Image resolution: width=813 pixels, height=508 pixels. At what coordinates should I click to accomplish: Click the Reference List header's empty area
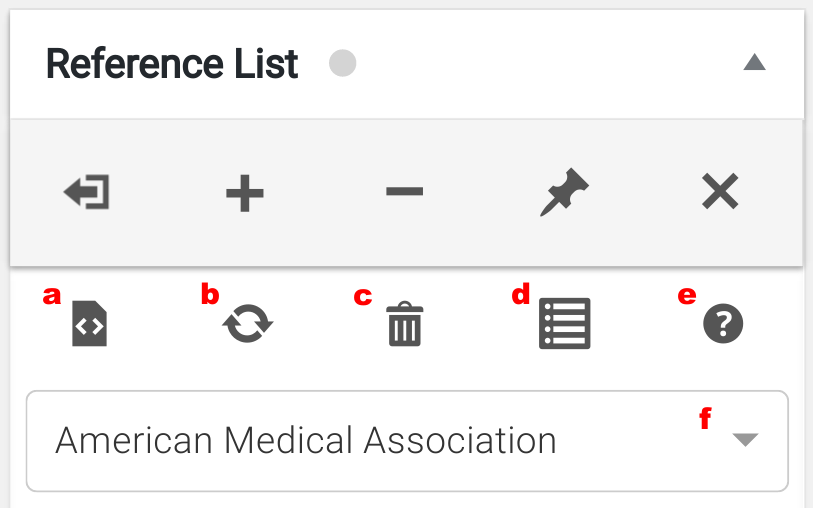550,64
